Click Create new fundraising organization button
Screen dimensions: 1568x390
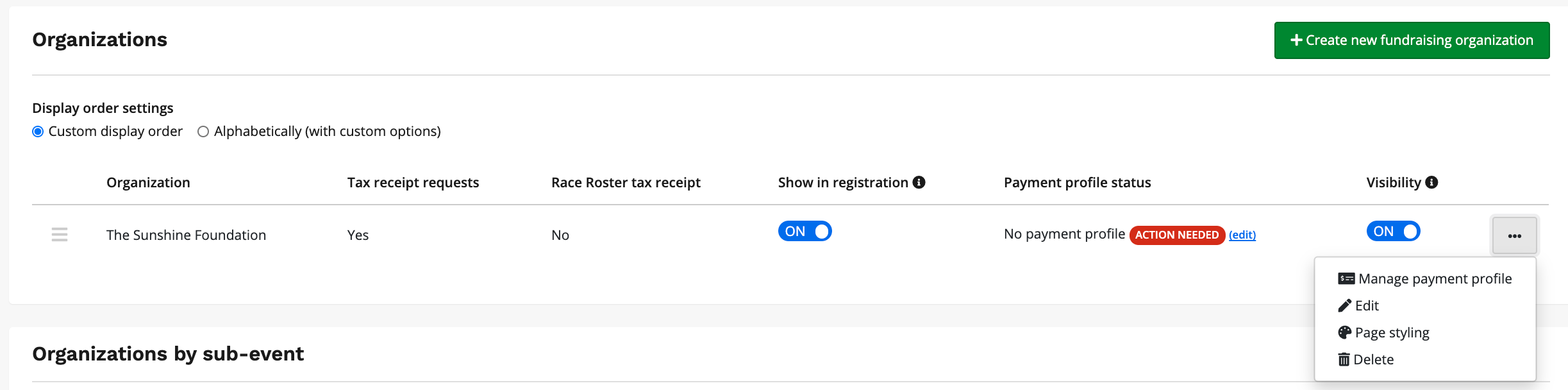(1412, 40)
